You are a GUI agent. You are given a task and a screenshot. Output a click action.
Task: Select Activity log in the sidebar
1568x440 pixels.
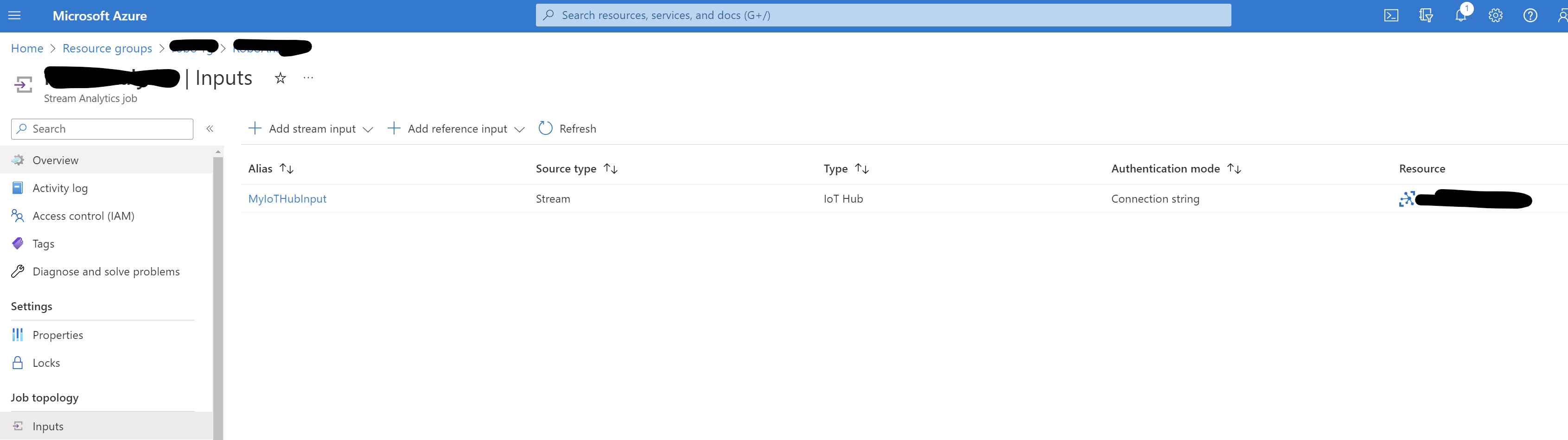point(60,187)
